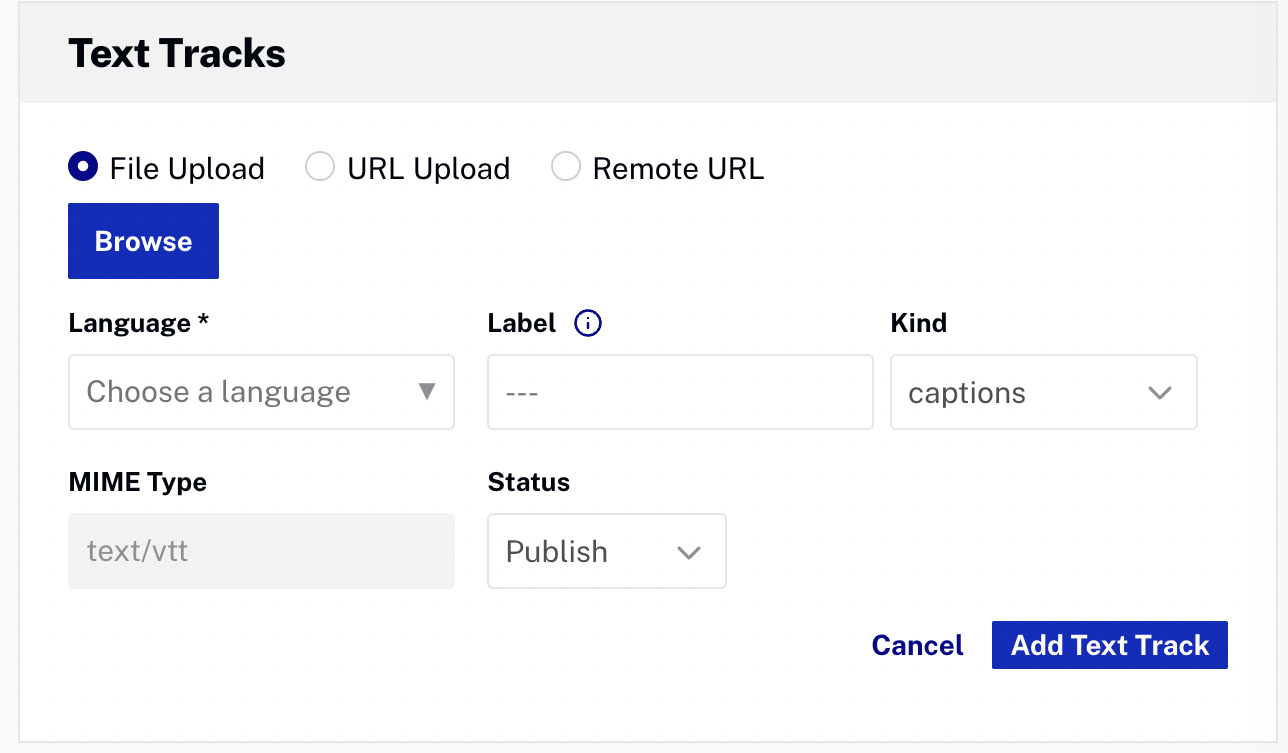Click the Text Tracks heading
The image size is (1288, 753).
[x=177, y=53]
